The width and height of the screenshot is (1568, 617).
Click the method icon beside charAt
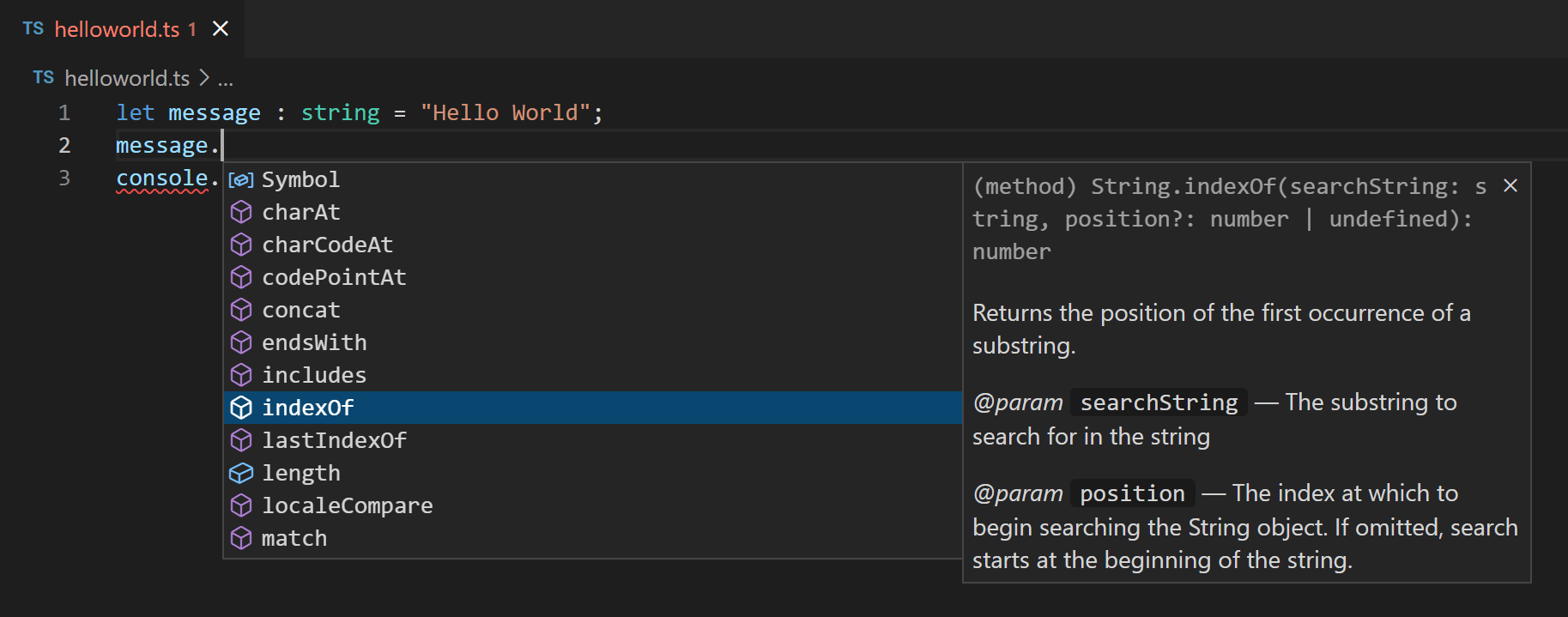tap(241, 212)
